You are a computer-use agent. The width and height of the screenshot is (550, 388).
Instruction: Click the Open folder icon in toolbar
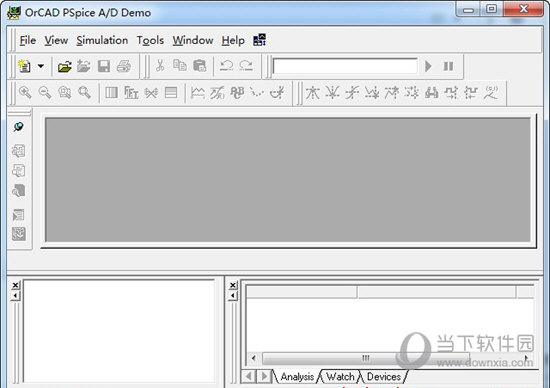65,66
